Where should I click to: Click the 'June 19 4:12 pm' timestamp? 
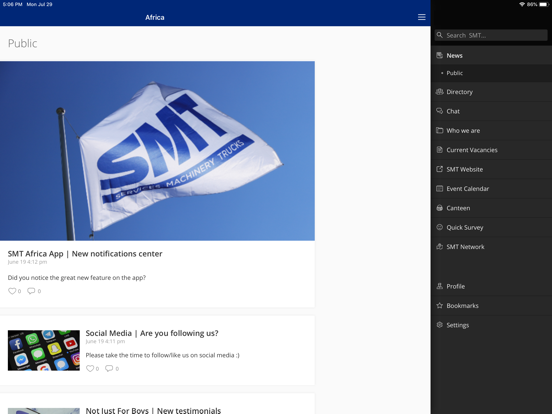[27, 262]
